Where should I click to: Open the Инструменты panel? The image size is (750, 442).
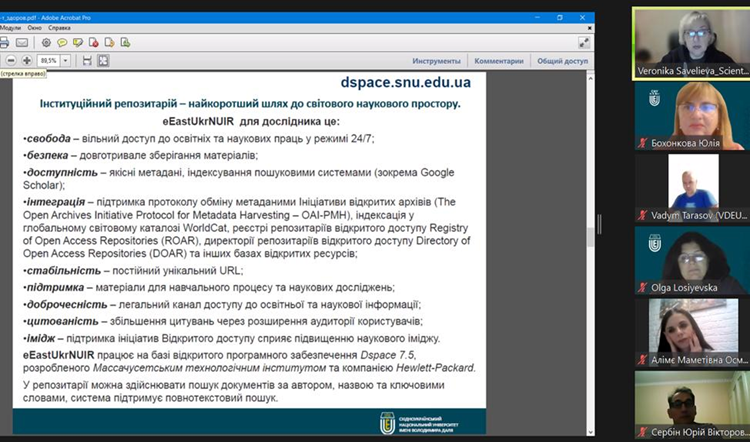[x=436, y=61]
